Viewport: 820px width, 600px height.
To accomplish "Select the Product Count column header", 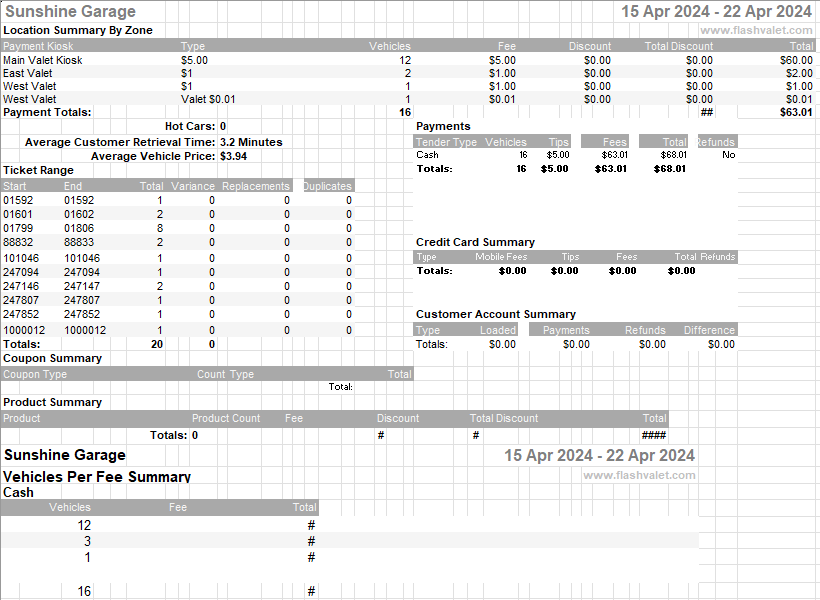I will coord(226,418).
